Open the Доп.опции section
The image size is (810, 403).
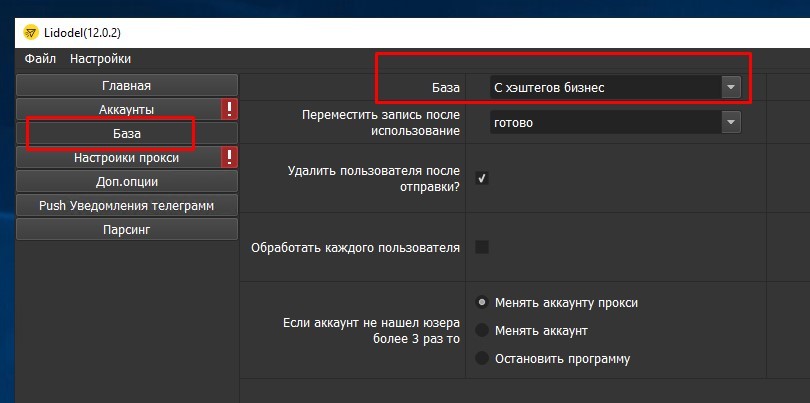point(127,181)
